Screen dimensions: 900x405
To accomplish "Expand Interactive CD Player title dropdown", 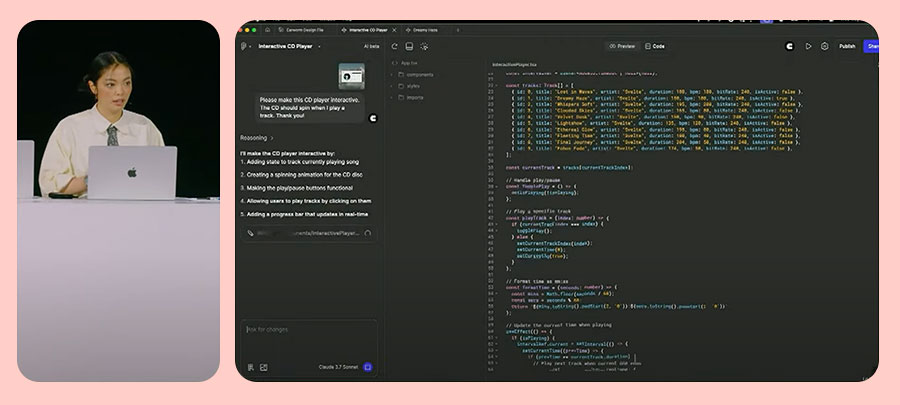I will (319, 46).
